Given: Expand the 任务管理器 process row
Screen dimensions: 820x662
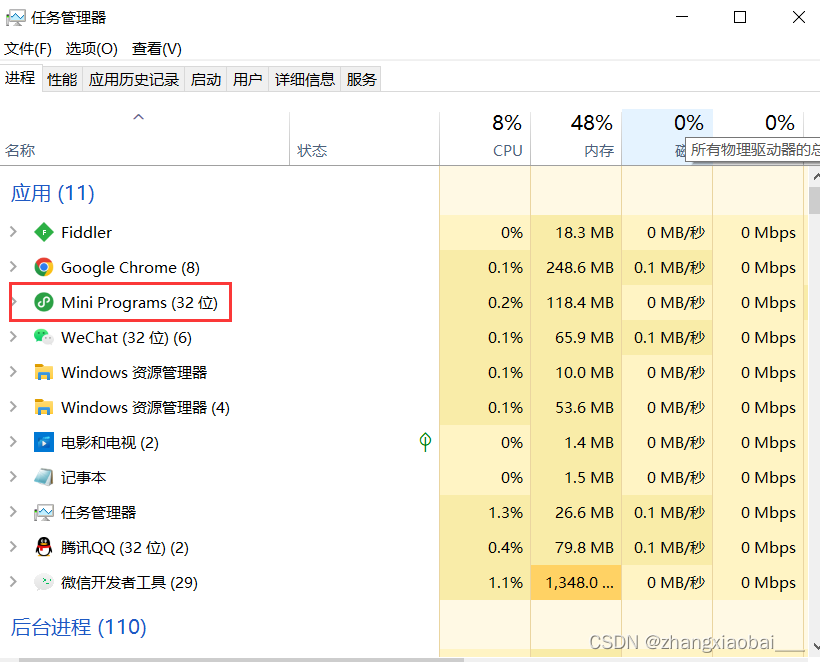Looking at the screenshot, I should [x=14, y=512].
